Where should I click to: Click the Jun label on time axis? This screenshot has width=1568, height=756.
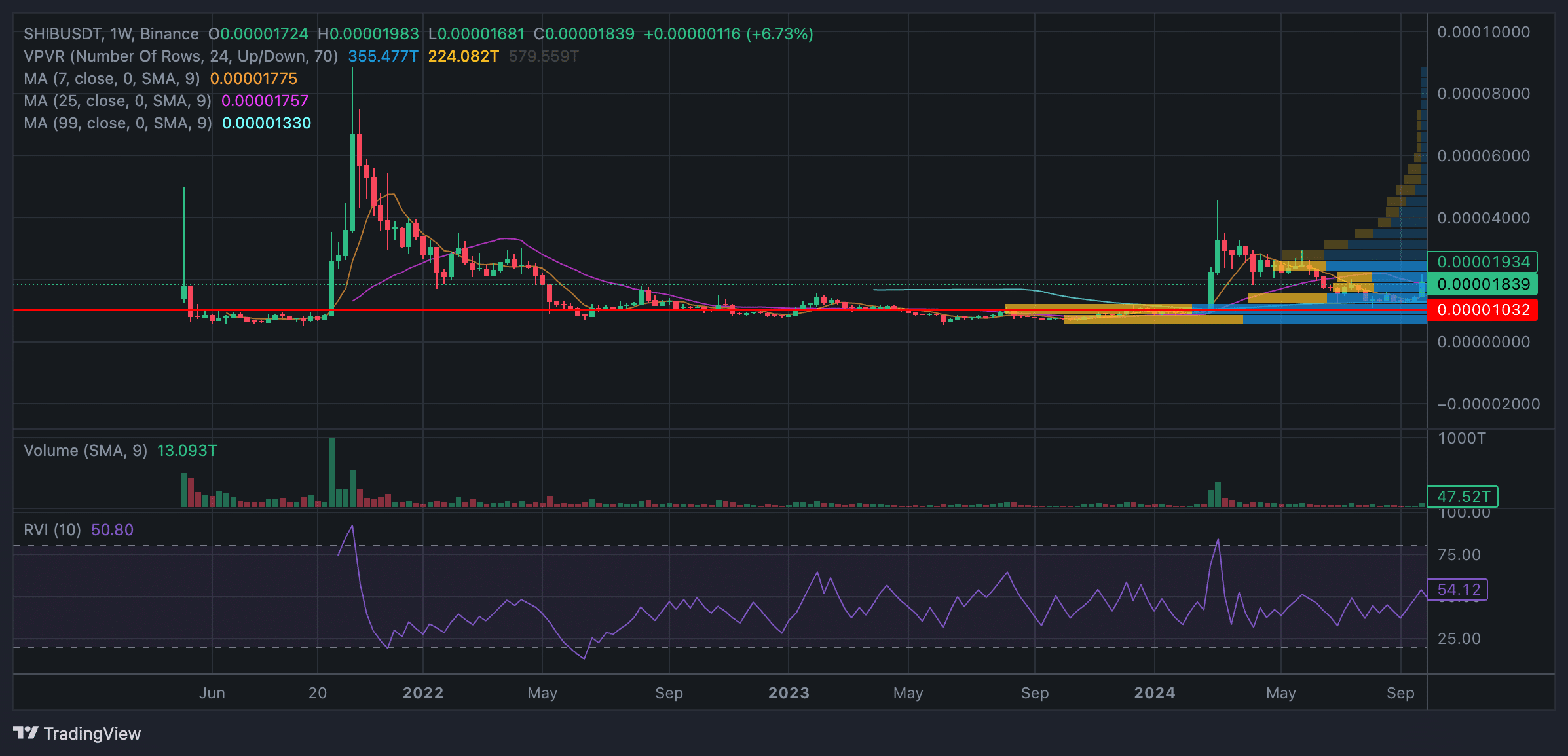pos(212,693)
